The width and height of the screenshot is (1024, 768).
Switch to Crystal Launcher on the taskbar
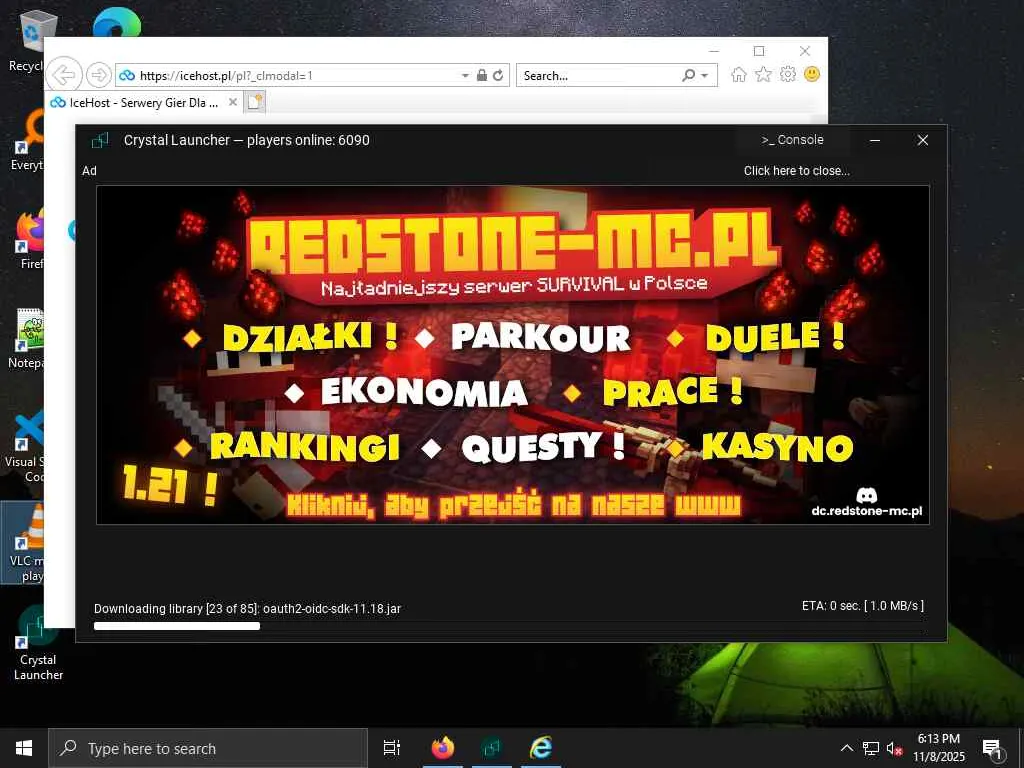click(x=492, y=748)
